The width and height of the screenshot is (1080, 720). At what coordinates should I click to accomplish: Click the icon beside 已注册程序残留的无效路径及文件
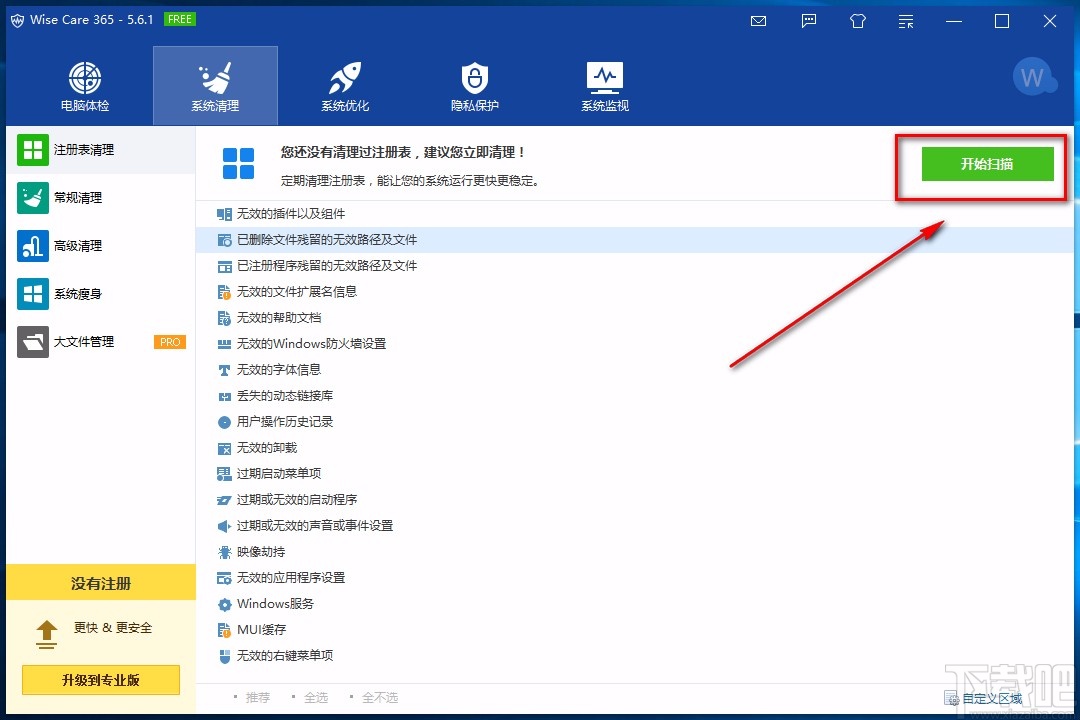point(224,266)
